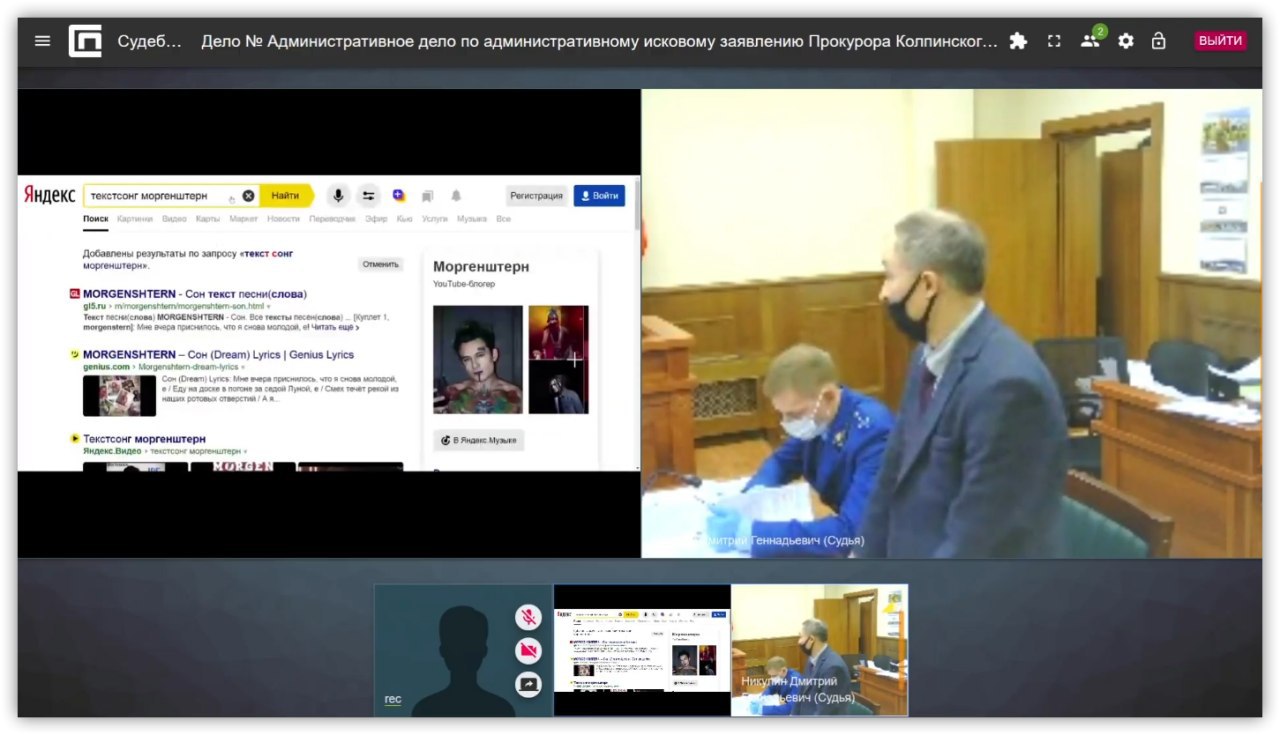Switch to the Музыка tab
Image resolution: width=1280 pixels, height=735 pixels.
point(472,219)
